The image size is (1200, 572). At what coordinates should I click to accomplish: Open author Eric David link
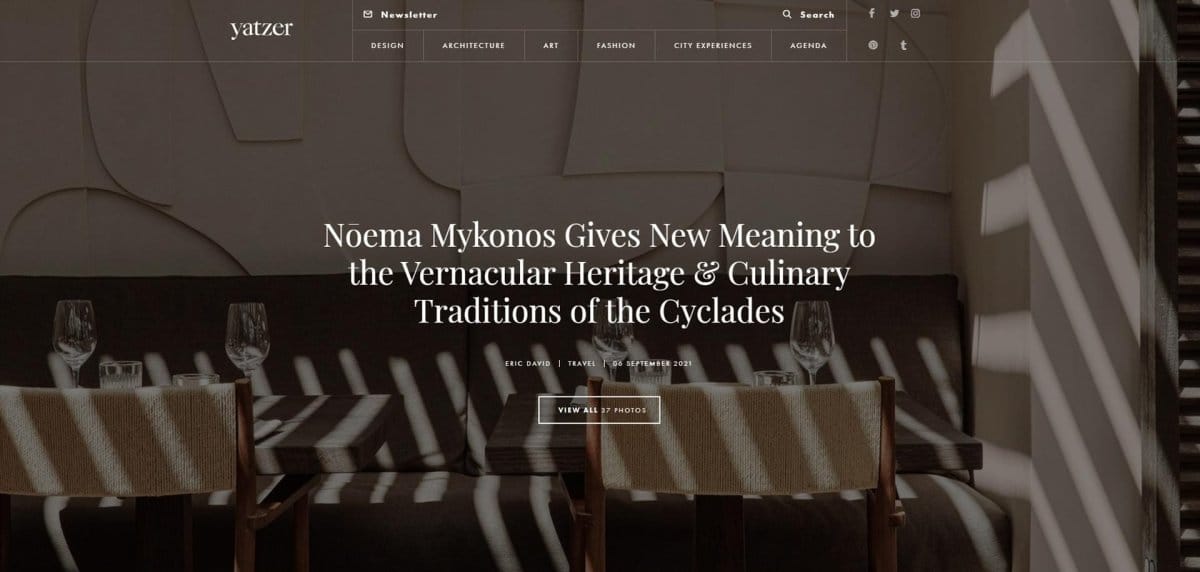tap(528, 364)
